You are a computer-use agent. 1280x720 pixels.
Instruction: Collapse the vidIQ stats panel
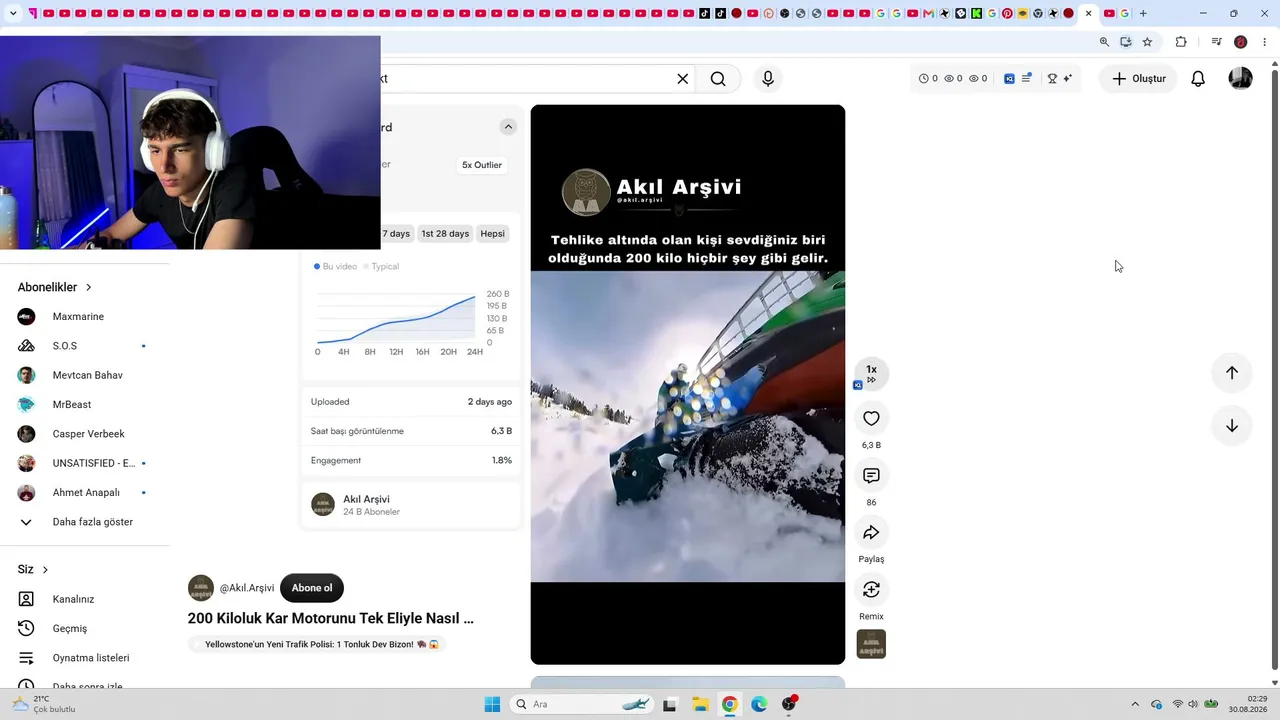[x=508, y=127]
